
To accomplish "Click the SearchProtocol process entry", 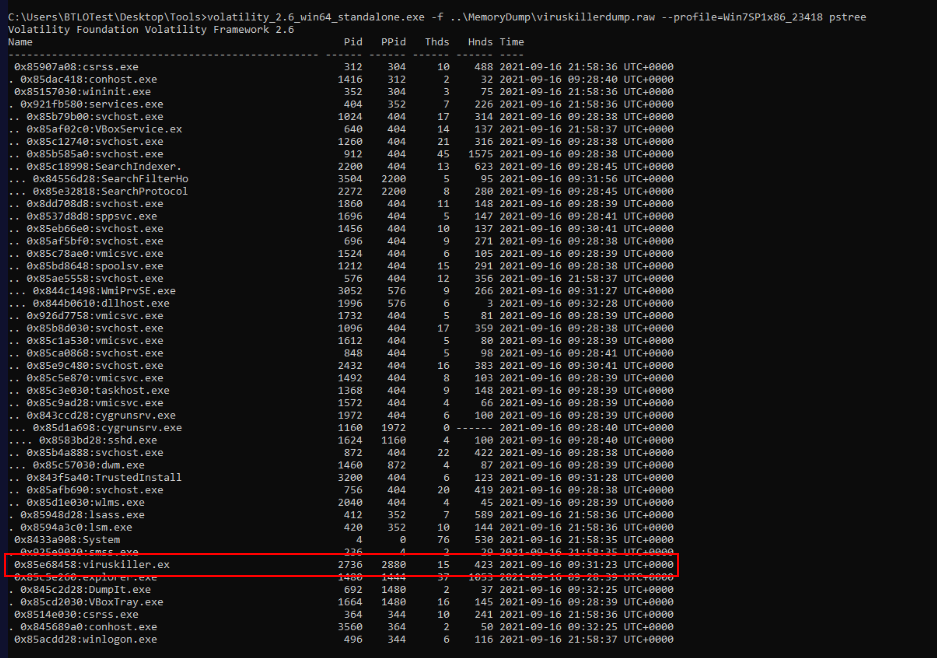I will pyautogui.click(x=111, y=192).
